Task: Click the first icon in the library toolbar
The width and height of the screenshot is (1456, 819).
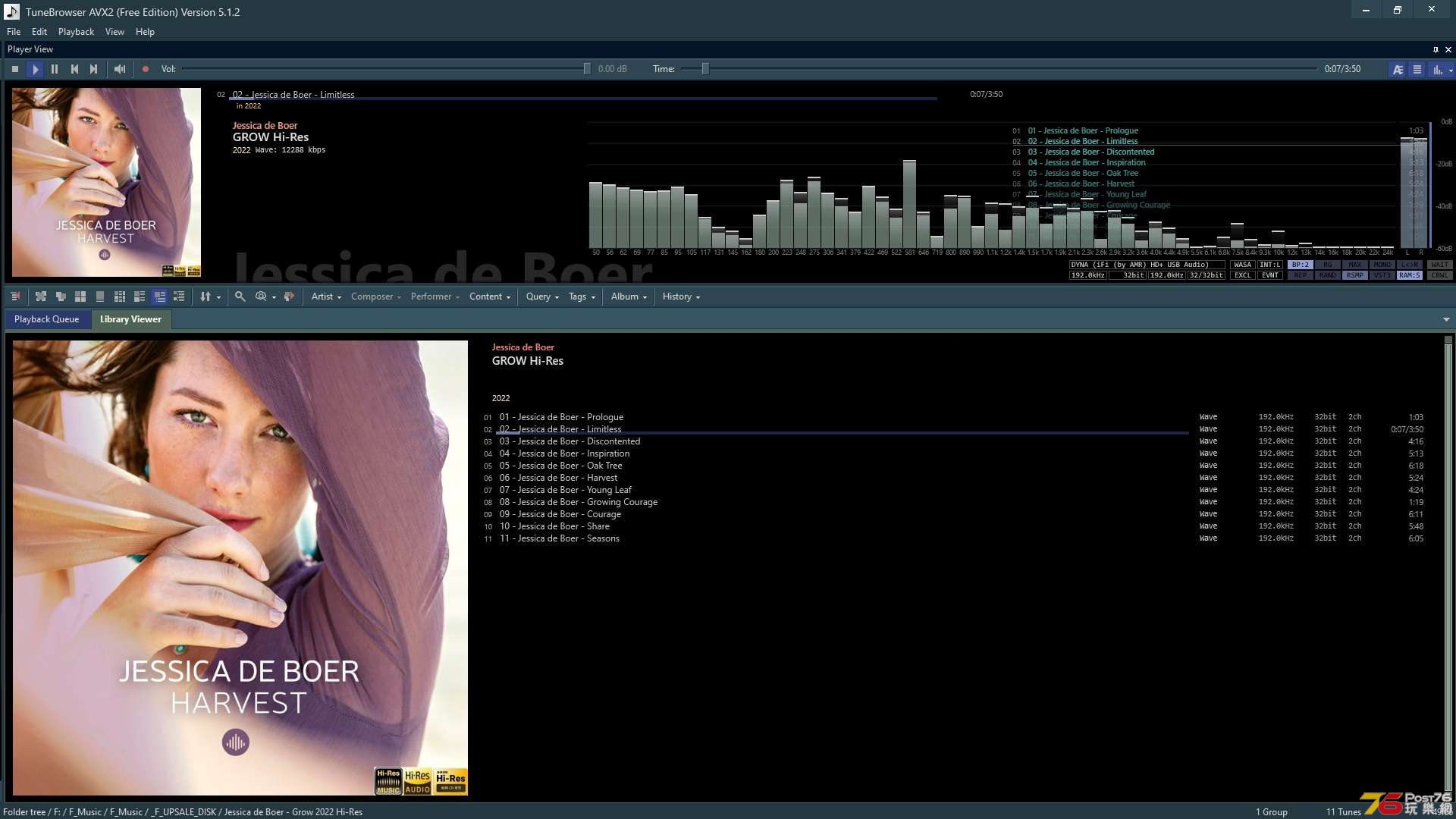Action: [15, 297]
